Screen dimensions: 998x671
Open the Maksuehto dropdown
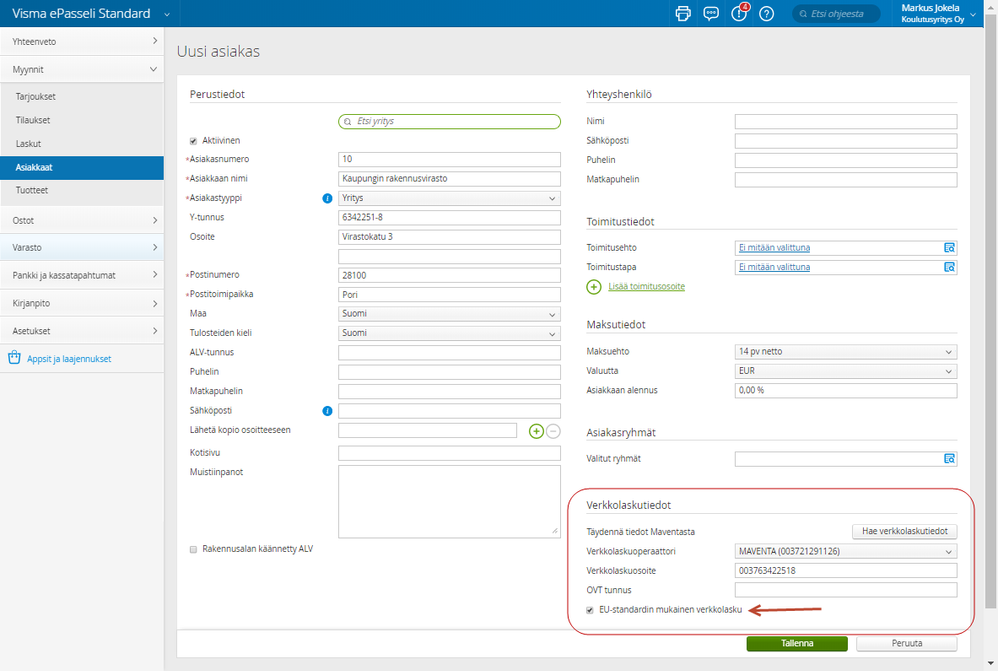[x=846, y=352]
